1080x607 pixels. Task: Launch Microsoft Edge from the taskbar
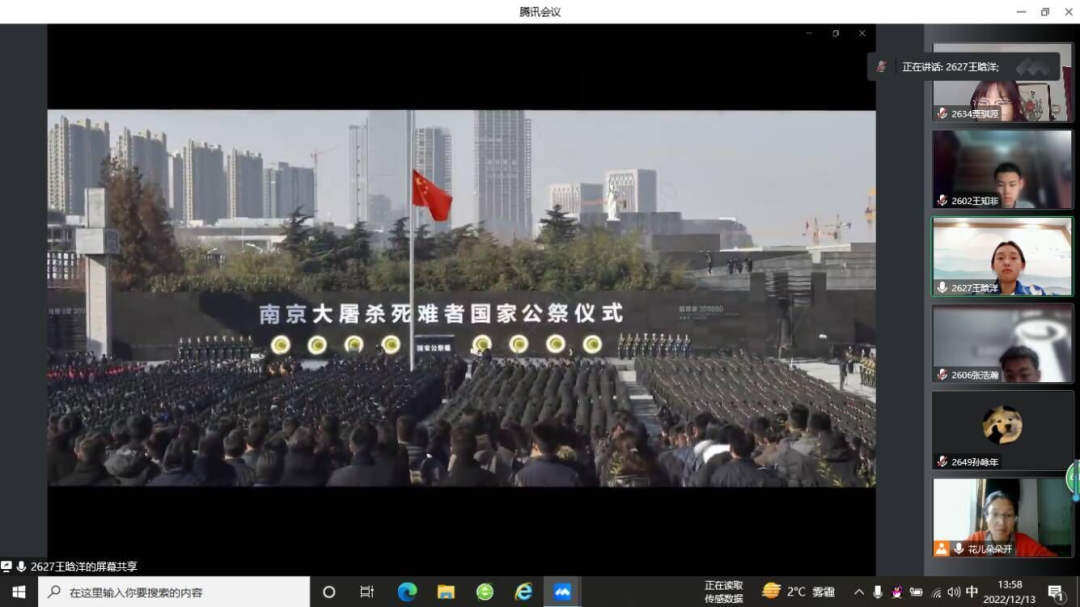click(x=407, y=592)
